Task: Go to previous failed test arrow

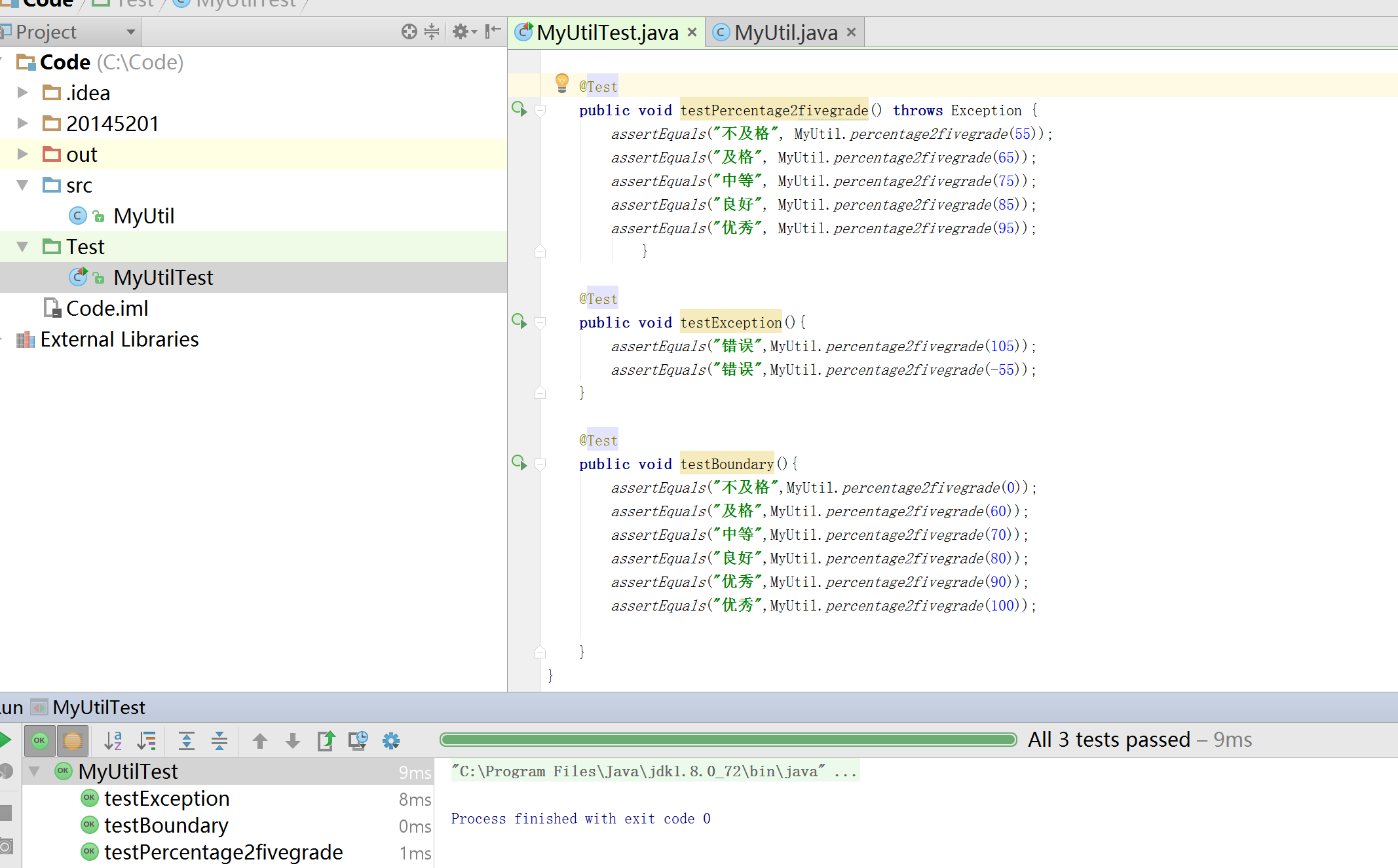Action: [x=260, y=741]
